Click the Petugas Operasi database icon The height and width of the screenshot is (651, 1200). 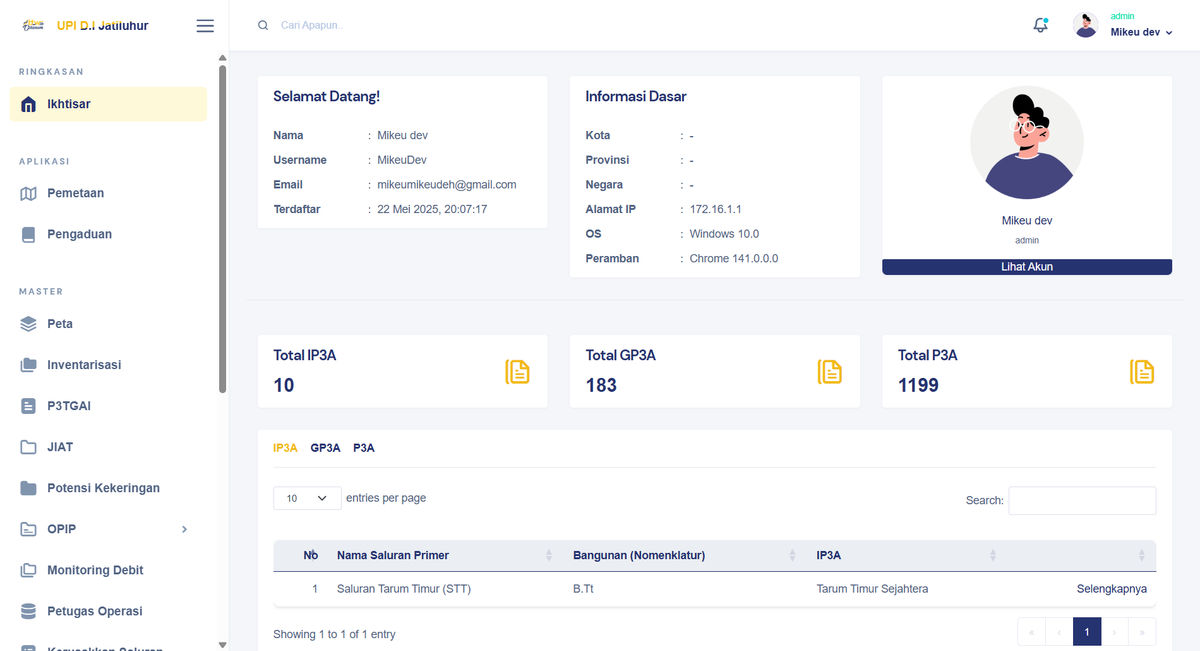pyautogui.click(x=28, y=611)
